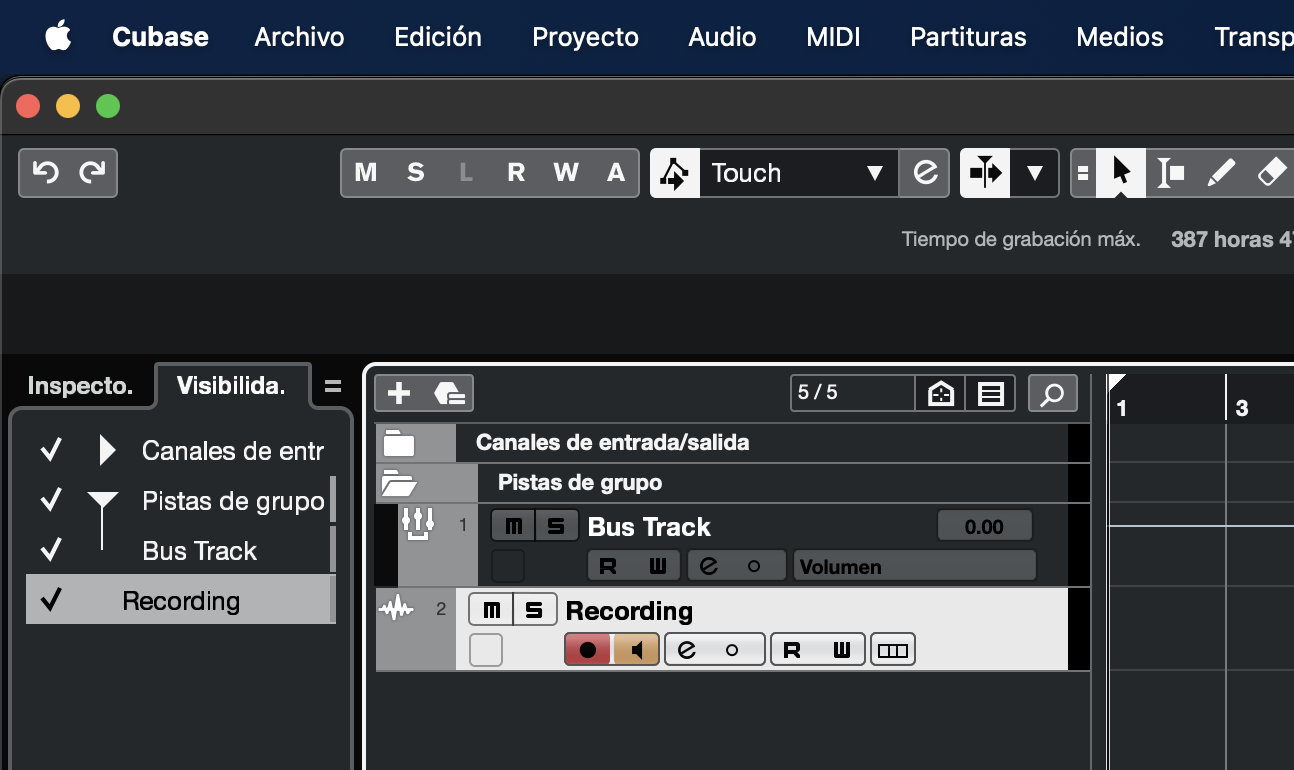
Task: Open the Proyecto menu
Action: 585,37
